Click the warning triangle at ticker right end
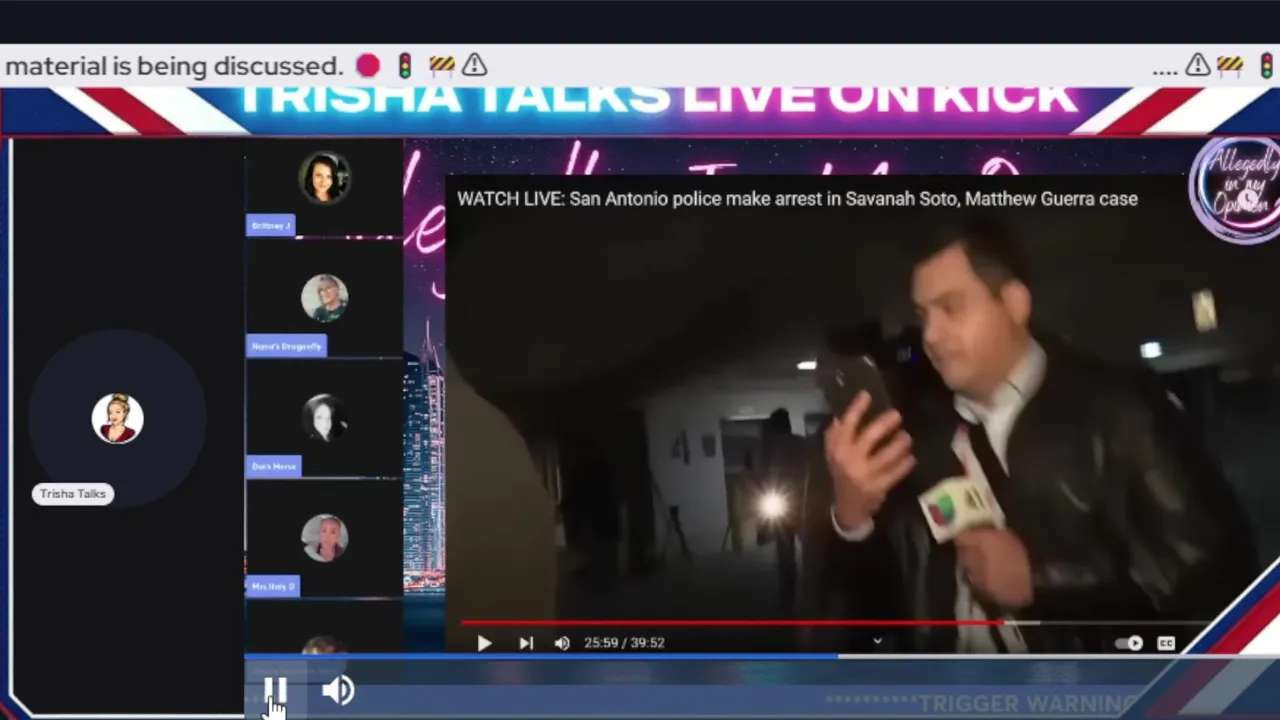Image resolution: width=1280 pixels, height=720 pixels. point(1197,66)
